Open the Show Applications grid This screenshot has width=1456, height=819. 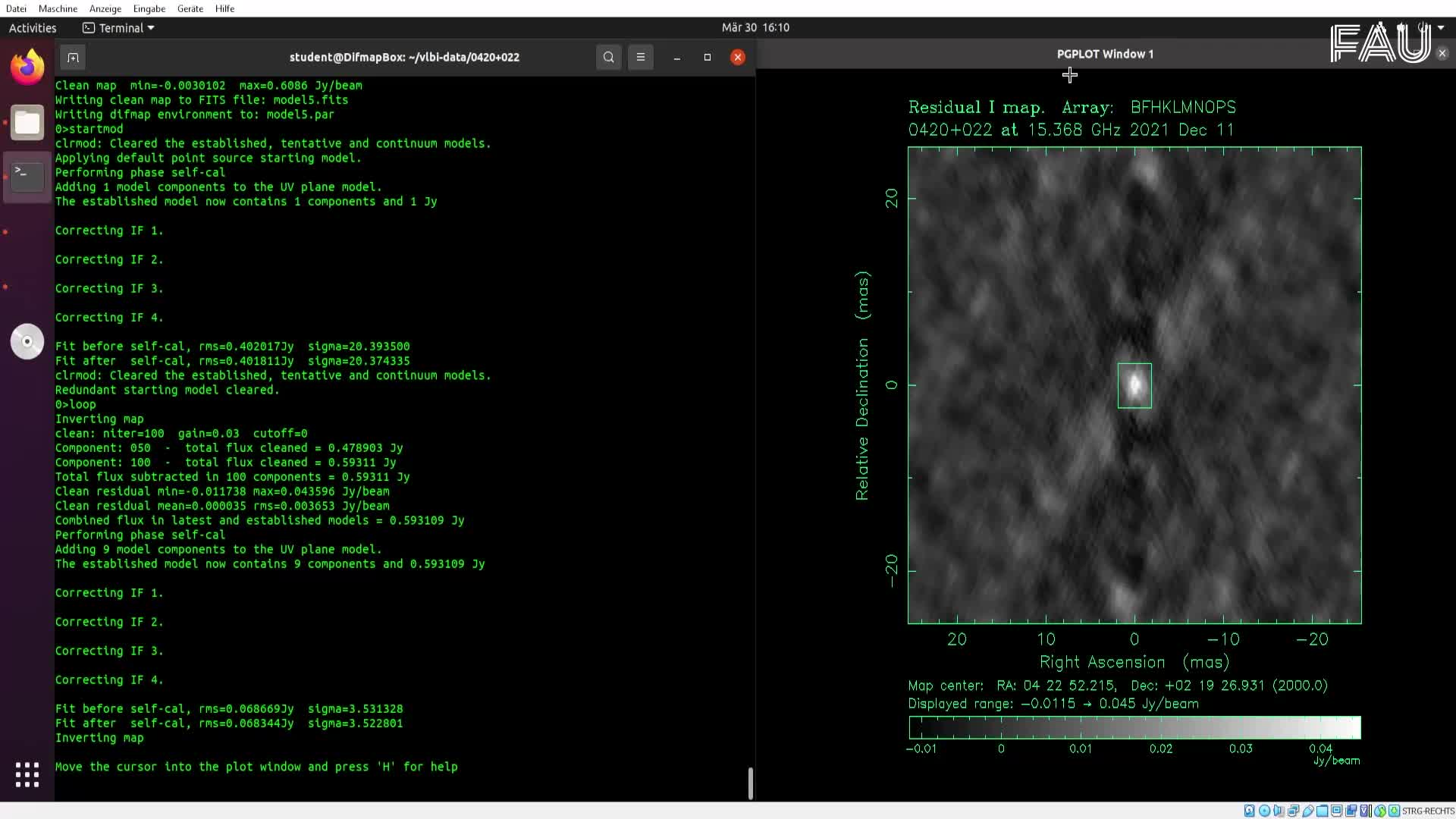click(27, 774)
